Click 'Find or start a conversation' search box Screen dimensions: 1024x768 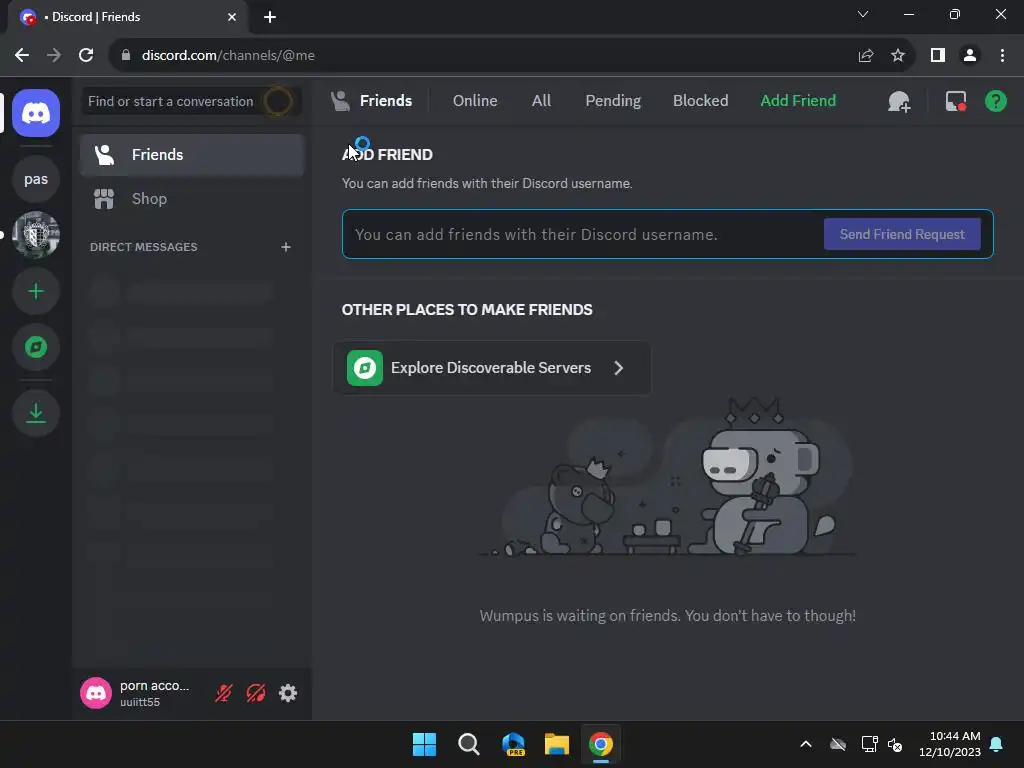pos(191,101)
